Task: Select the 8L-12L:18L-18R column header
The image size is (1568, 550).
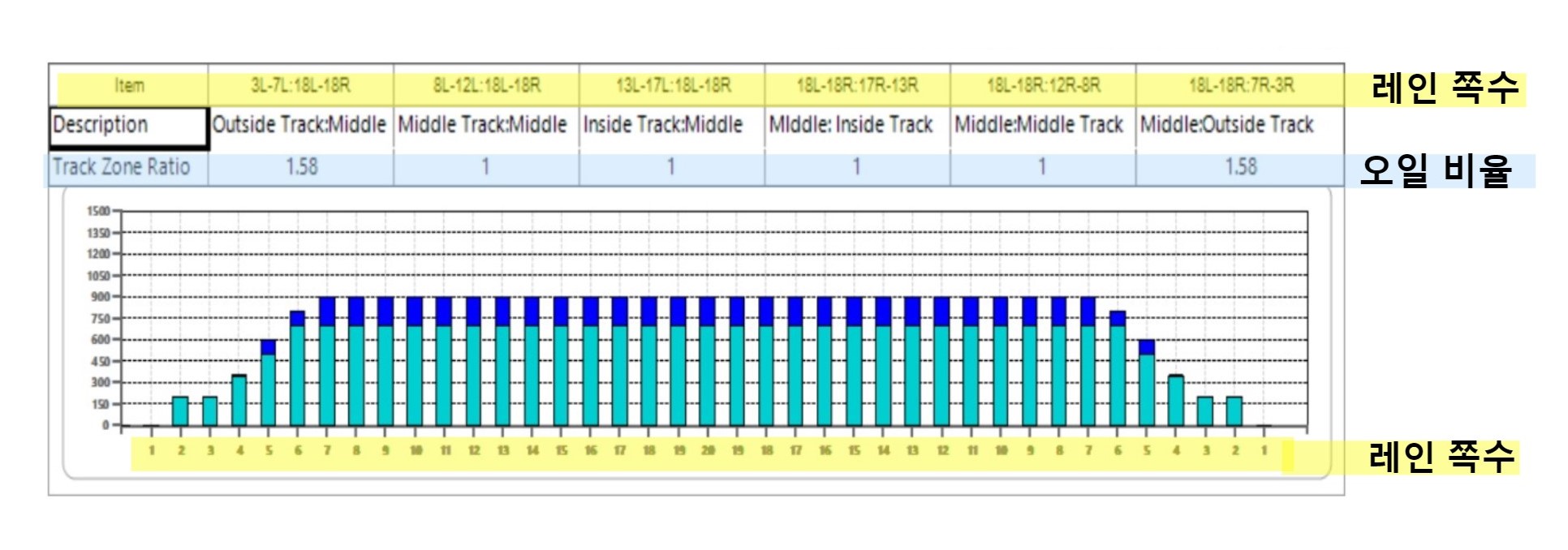Action: 487,85
